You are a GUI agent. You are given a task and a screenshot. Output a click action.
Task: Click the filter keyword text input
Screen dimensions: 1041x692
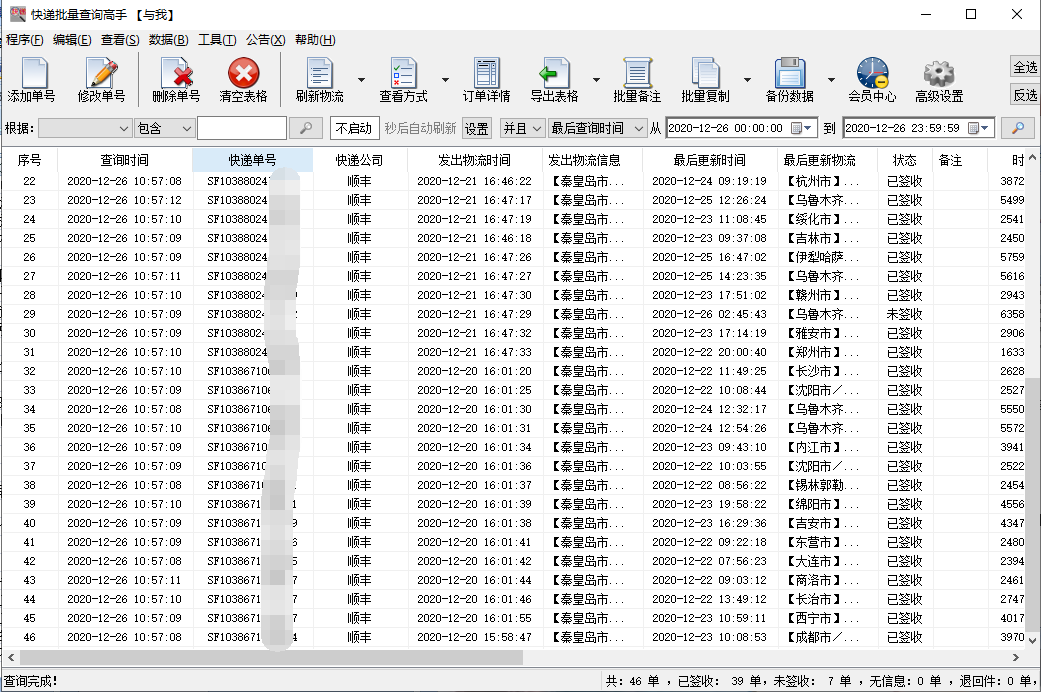click(x=242, y=128)
